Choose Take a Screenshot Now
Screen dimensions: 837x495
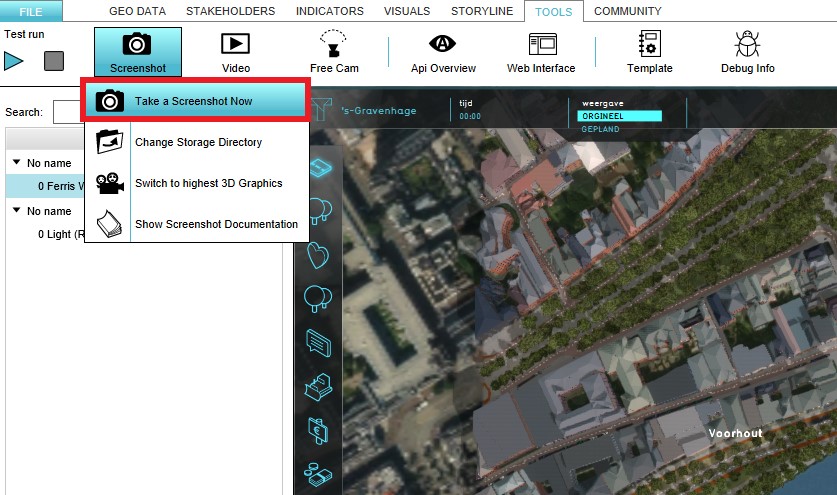(195, 101)
